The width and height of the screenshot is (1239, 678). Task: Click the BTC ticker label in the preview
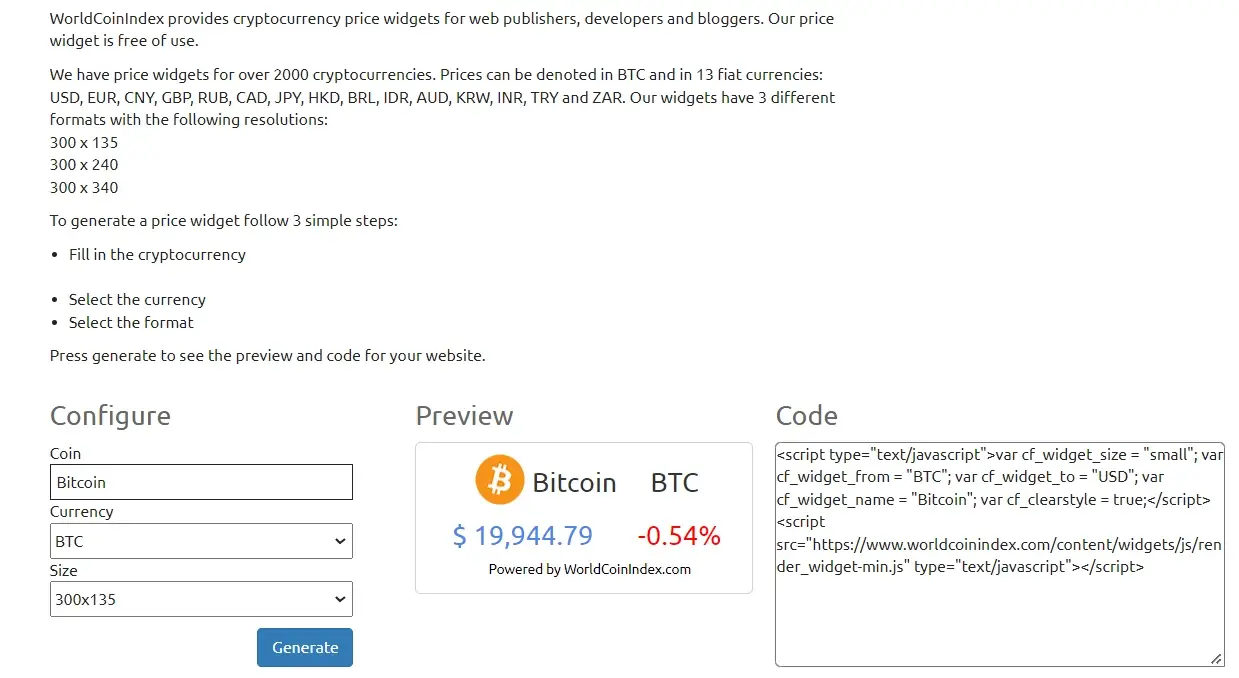(x=674, y=482)
